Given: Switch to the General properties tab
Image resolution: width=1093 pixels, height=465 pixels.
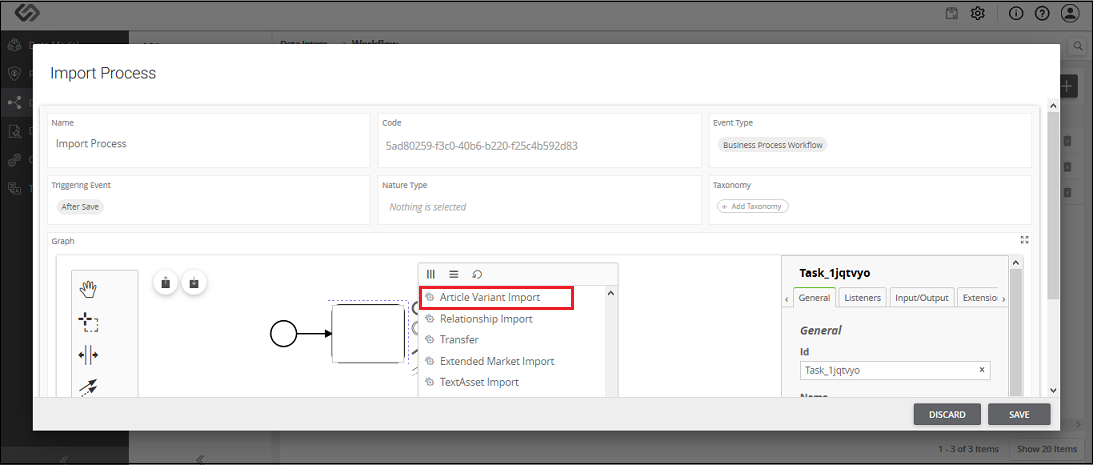Looking at the screenshot, I should point(814,298).
